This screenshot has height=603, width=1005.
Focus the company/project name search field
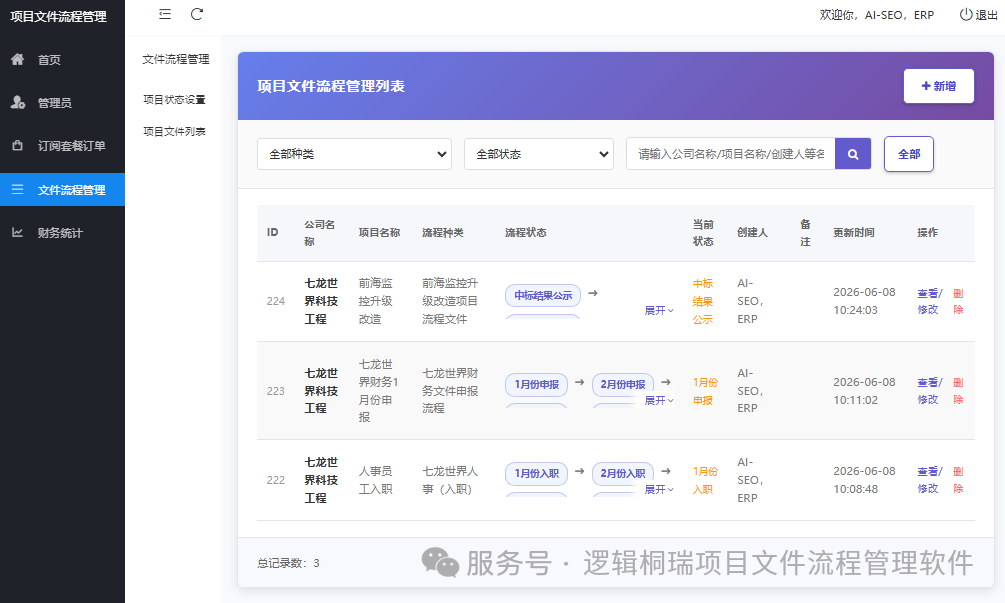(731, 154)
